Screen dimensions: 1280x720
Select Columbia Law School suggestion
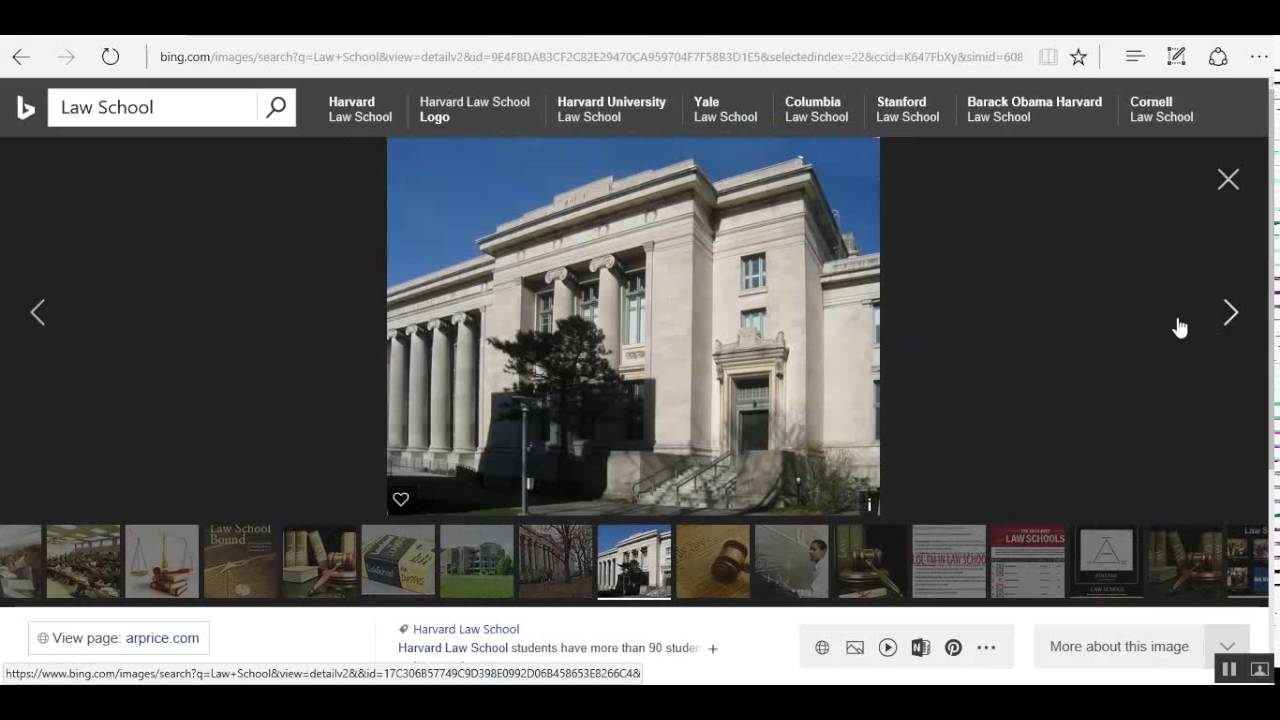(816, 109)
